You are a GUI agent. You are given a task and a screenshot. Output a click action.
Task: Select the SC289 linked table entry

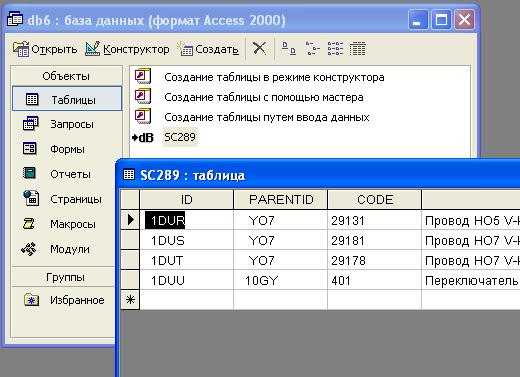point(180,137)
